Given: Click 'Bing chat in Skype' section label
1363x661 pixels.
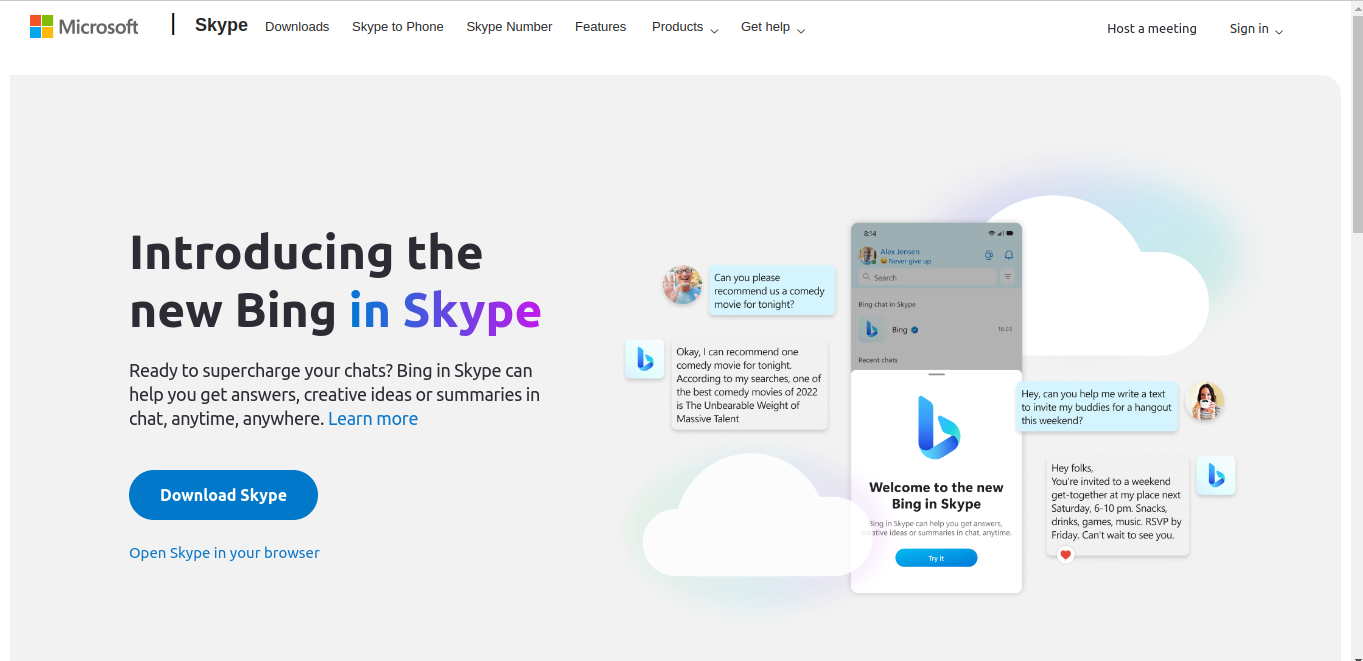Looking at the screenshot, I should coord(887,304).
